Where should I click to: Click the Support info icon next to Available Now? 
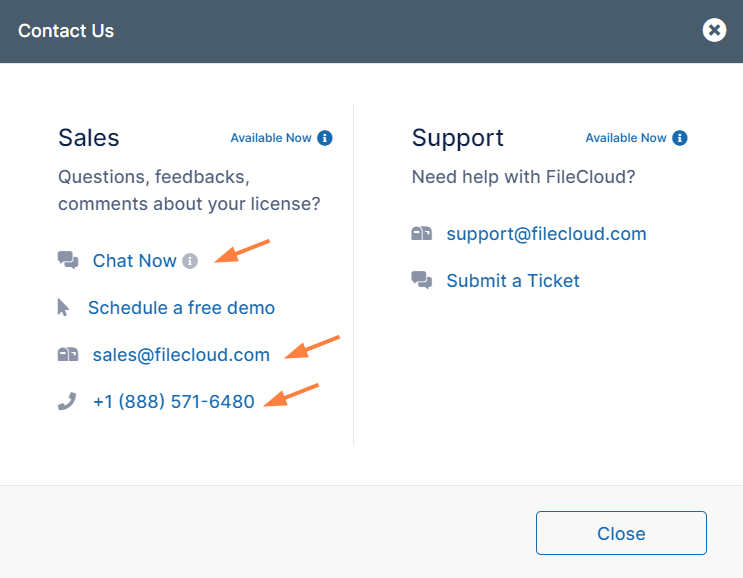click(x=680, y=138)
